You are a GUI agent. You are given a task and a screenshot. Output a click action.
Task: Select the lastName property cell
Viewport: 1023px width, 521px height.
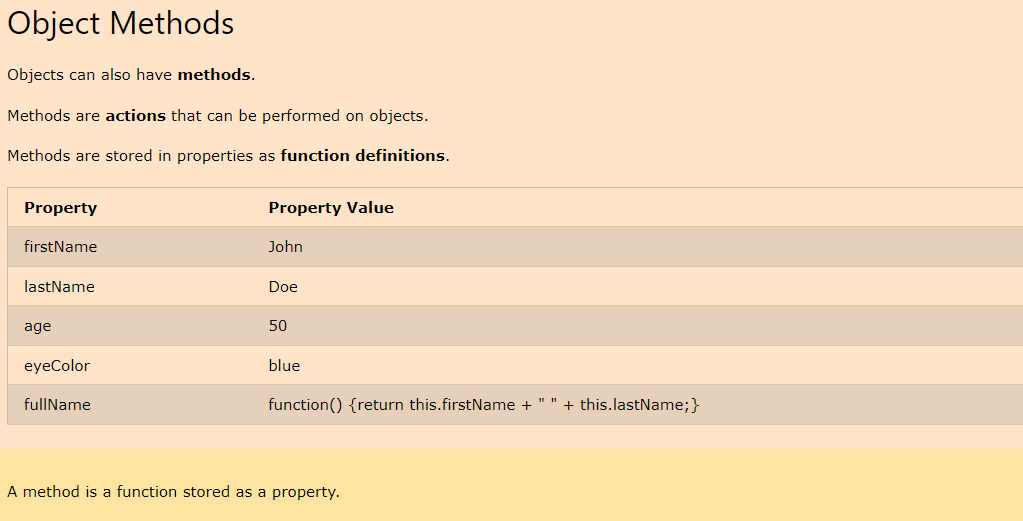coord(59,287)
